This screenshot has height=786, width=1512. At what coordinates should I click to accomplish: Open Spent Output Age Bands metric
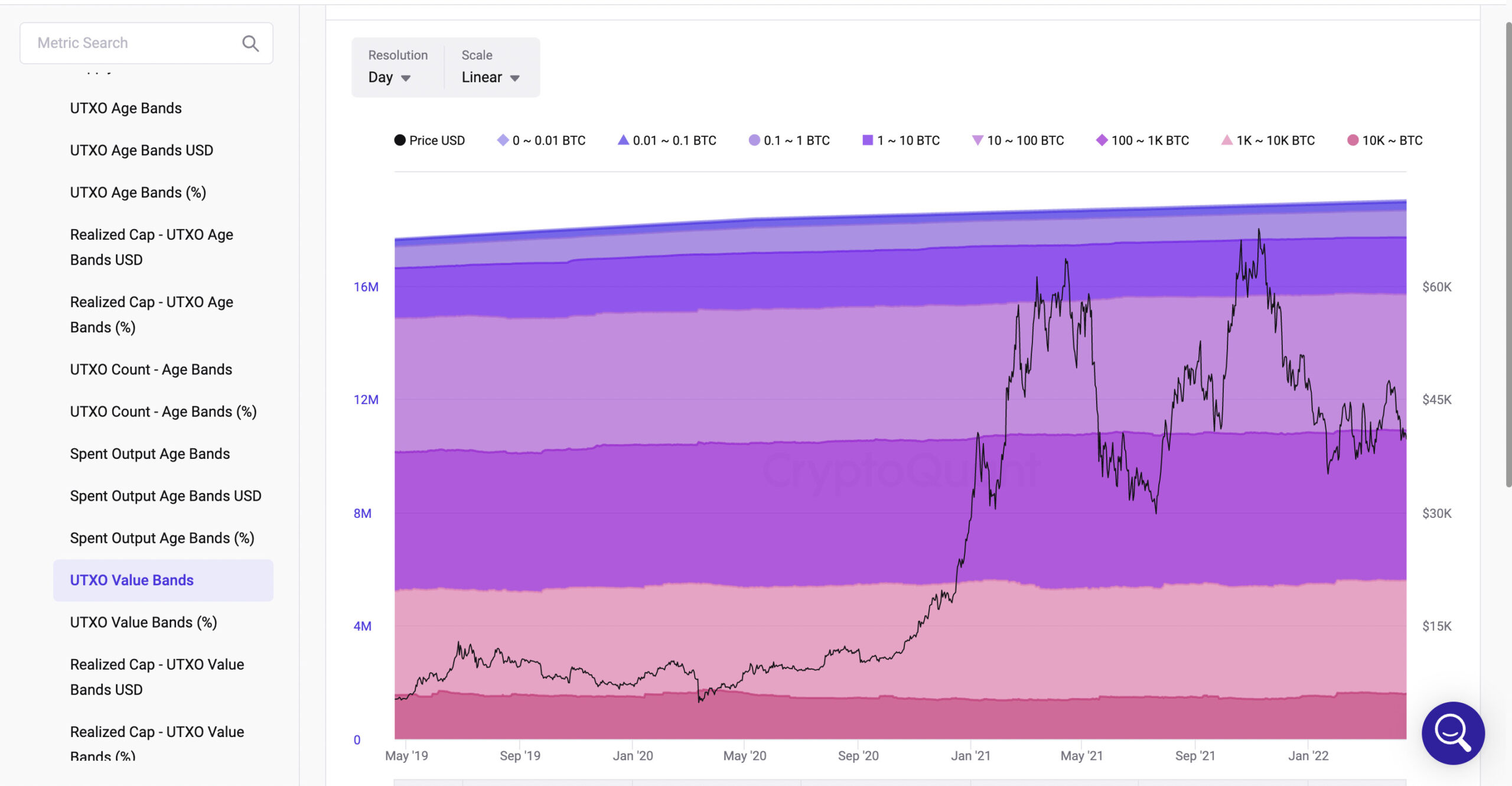tap(150, 454)
